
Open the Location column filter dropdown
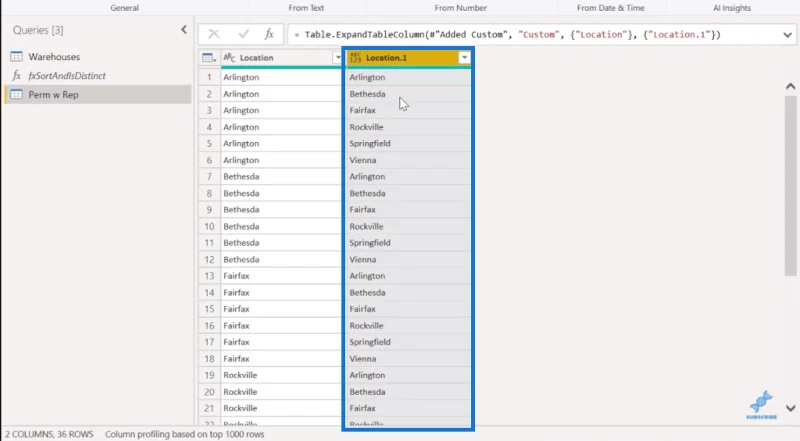point(337,58)
